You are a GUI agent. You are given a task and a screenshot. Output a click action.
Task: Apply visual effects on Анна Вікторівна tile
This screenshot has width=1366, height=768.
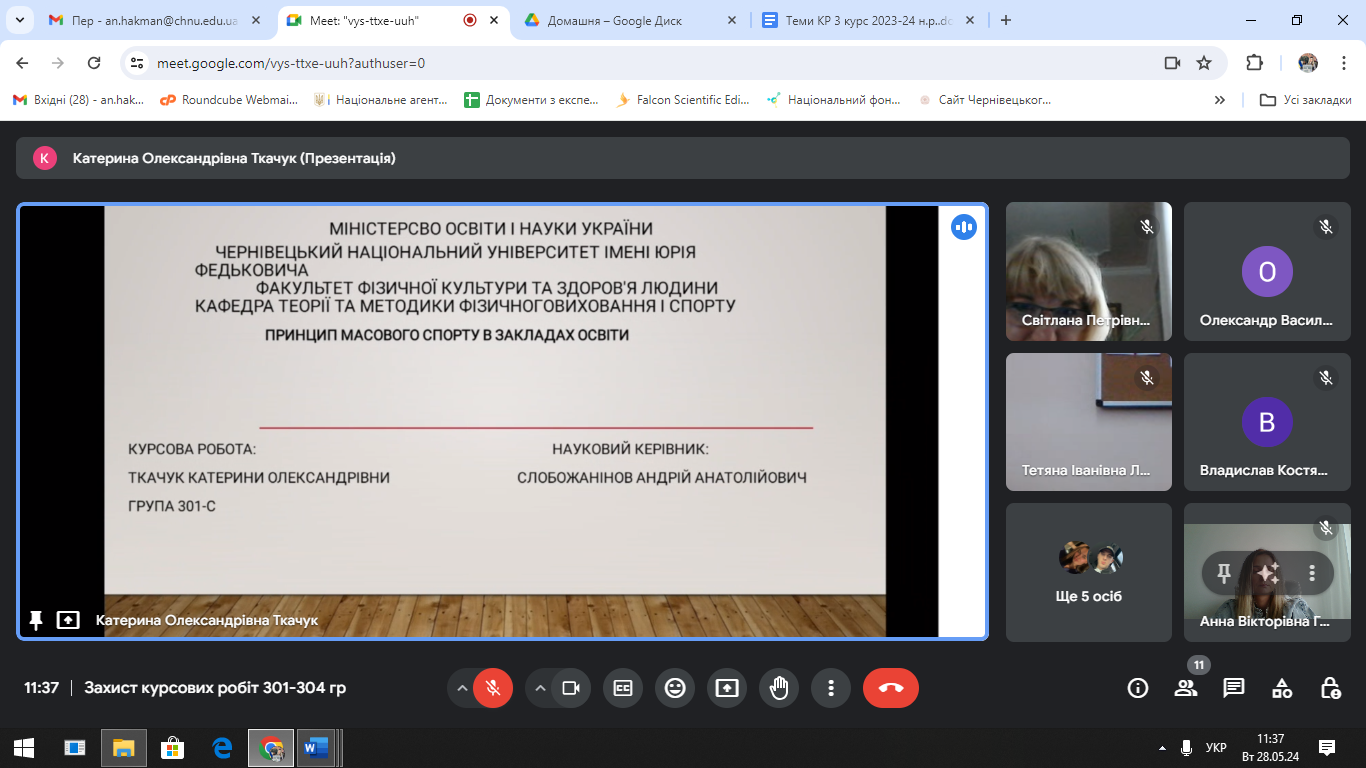point(1268,573)
